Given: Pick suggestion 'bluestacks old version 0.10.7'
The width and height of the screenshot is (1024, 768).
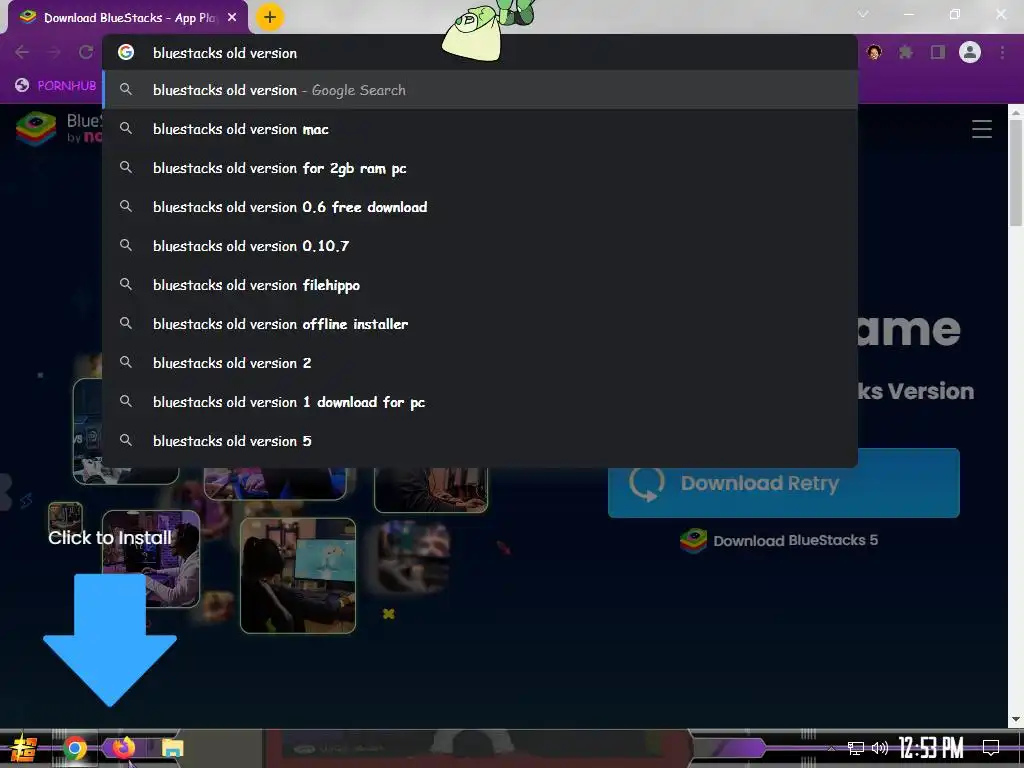Looking at the screenshot, I should point(480,246).
